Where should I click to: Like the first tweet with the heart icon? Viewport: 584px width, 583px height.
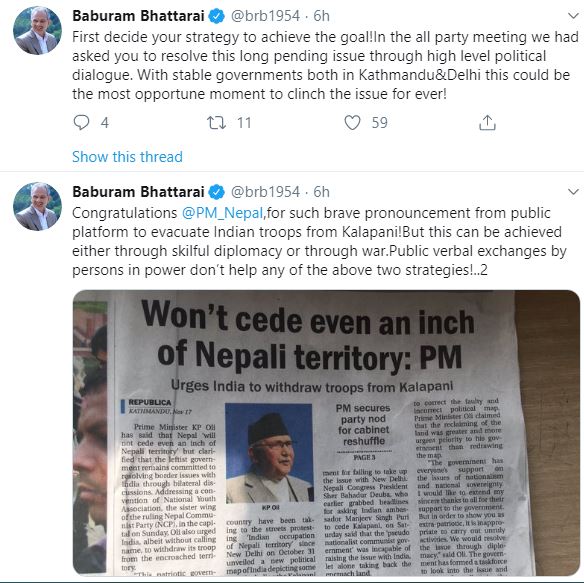click(352, 123)
